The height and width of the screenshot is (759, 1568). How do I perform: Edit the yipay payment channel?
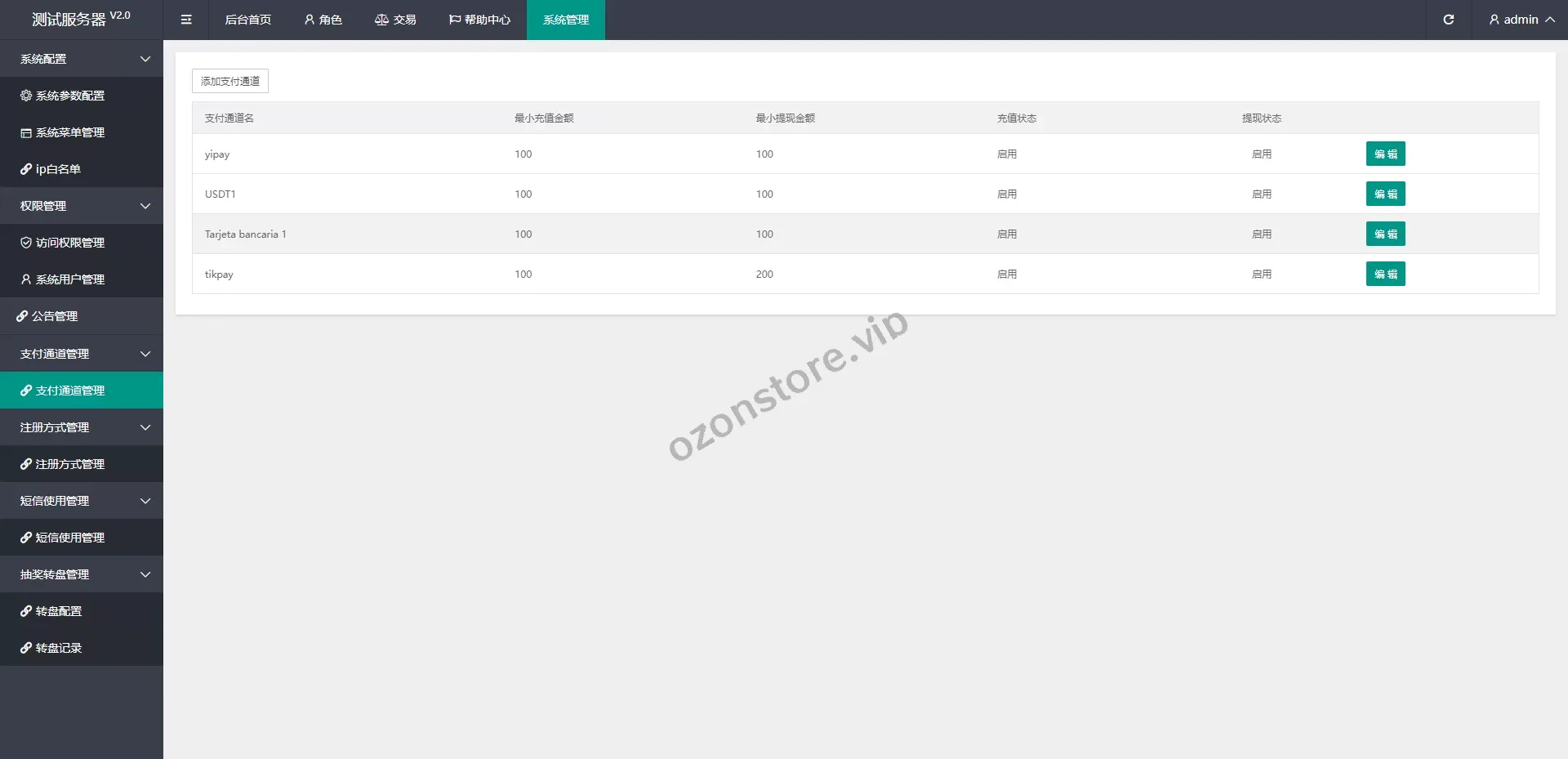pyautogui.click(x=1385, y=154)
